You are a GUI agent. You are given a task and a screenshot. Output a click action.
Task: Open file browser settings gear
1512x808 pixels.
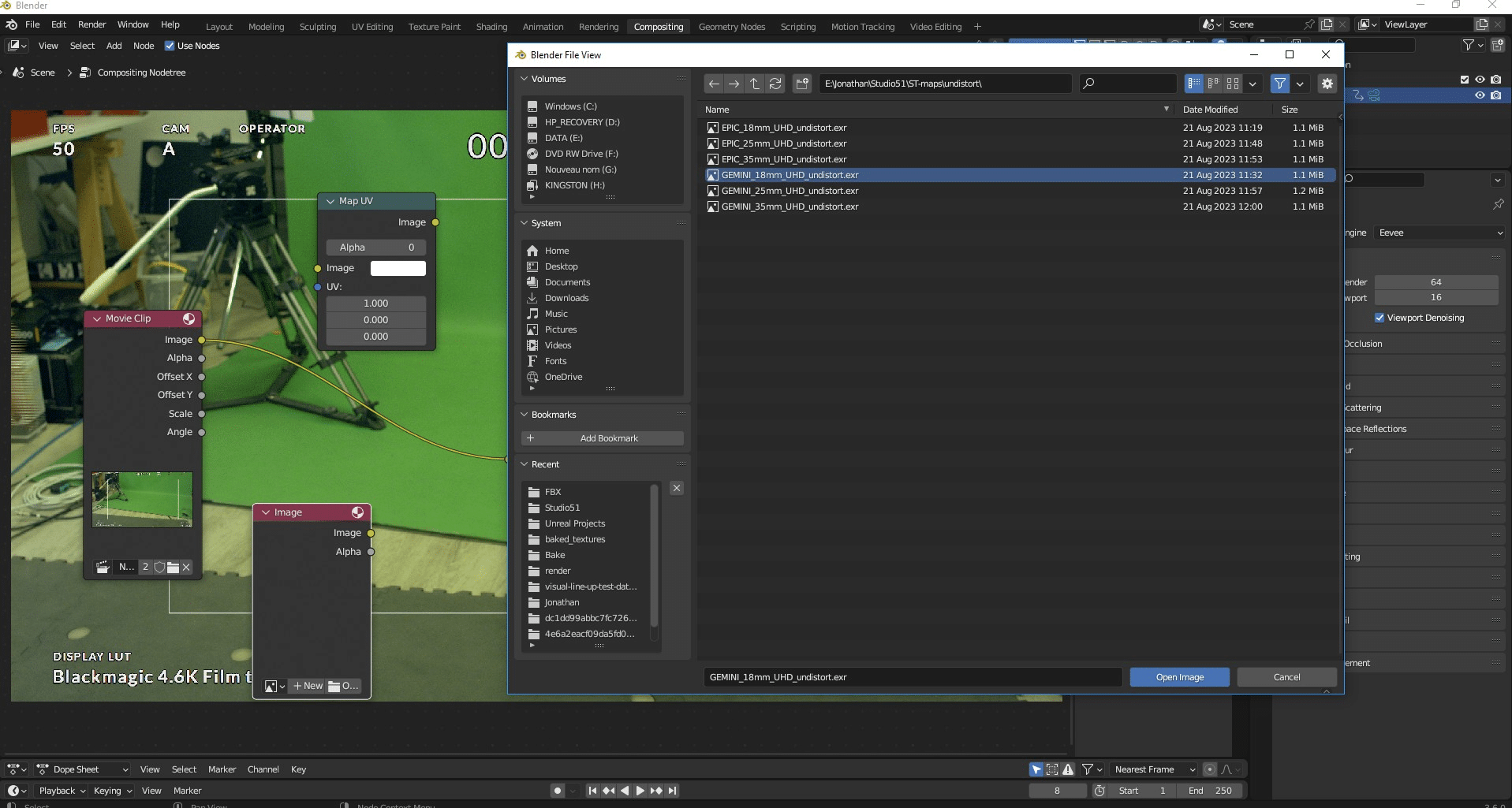[x=1327, y=84]
